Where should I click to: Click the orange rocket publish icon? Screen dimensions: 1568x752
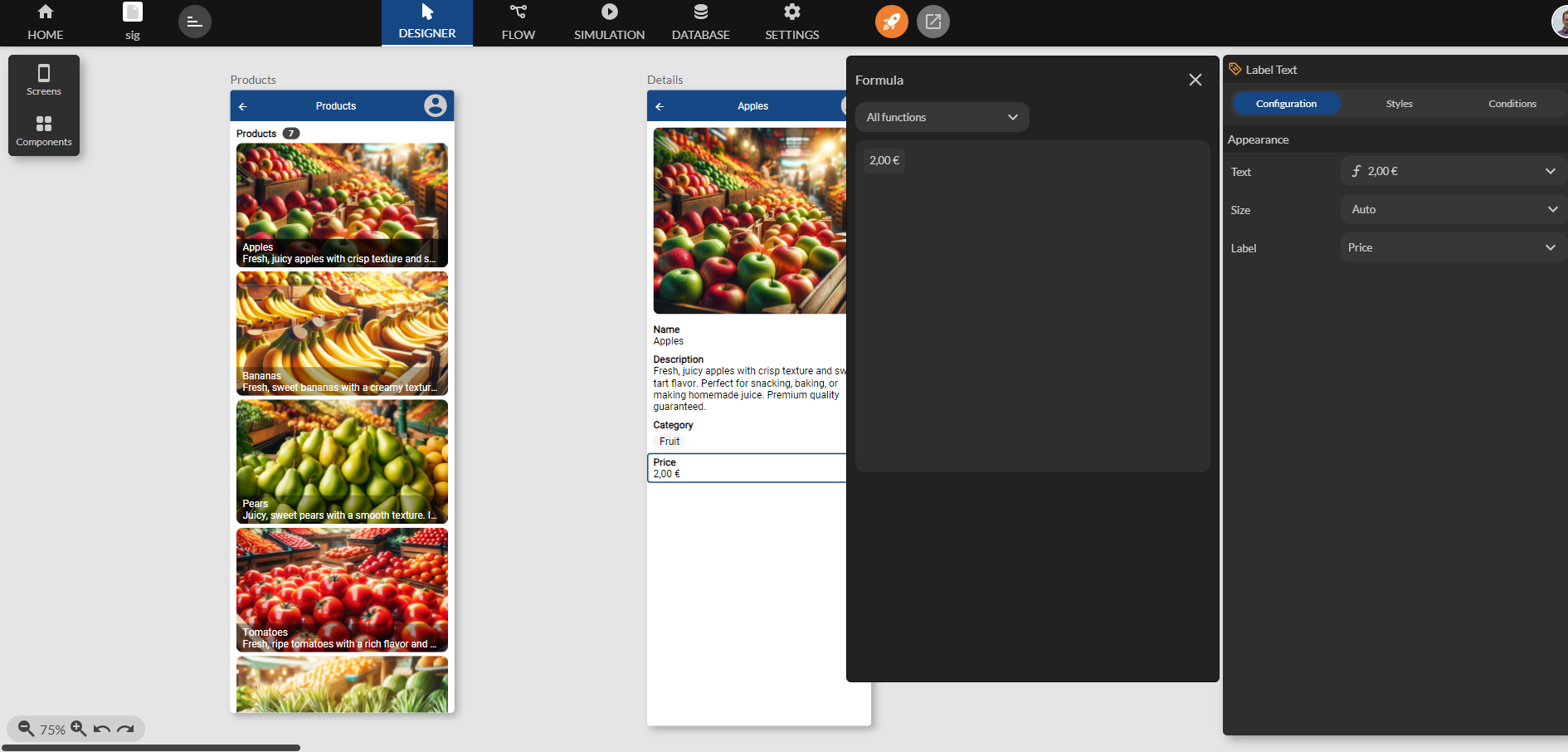891,22
